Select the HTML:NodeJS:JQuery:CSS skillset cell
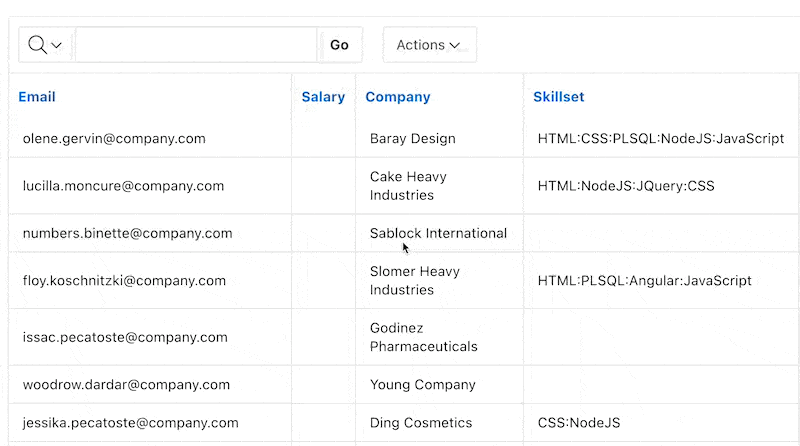The width and height of the screenshot is (800, 446). [x=626, y=186]
